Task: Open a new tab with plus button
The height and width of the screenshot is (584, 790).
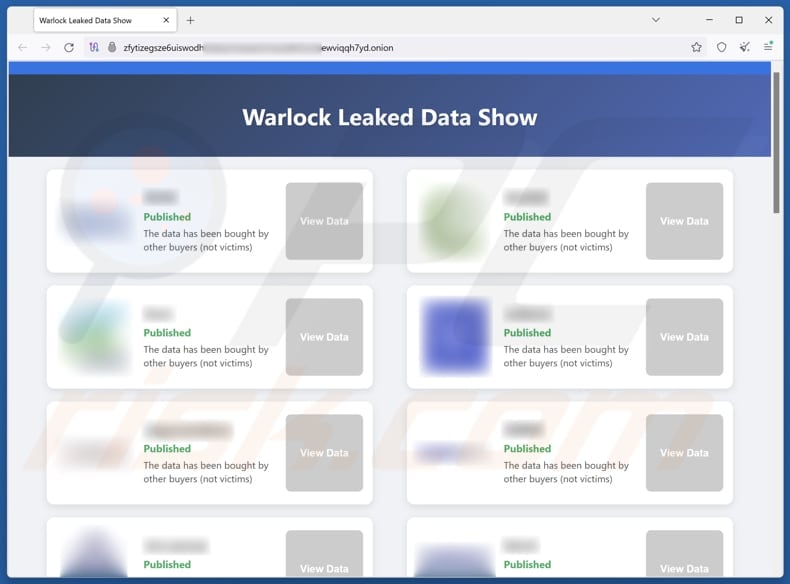Action: point(190,20)
